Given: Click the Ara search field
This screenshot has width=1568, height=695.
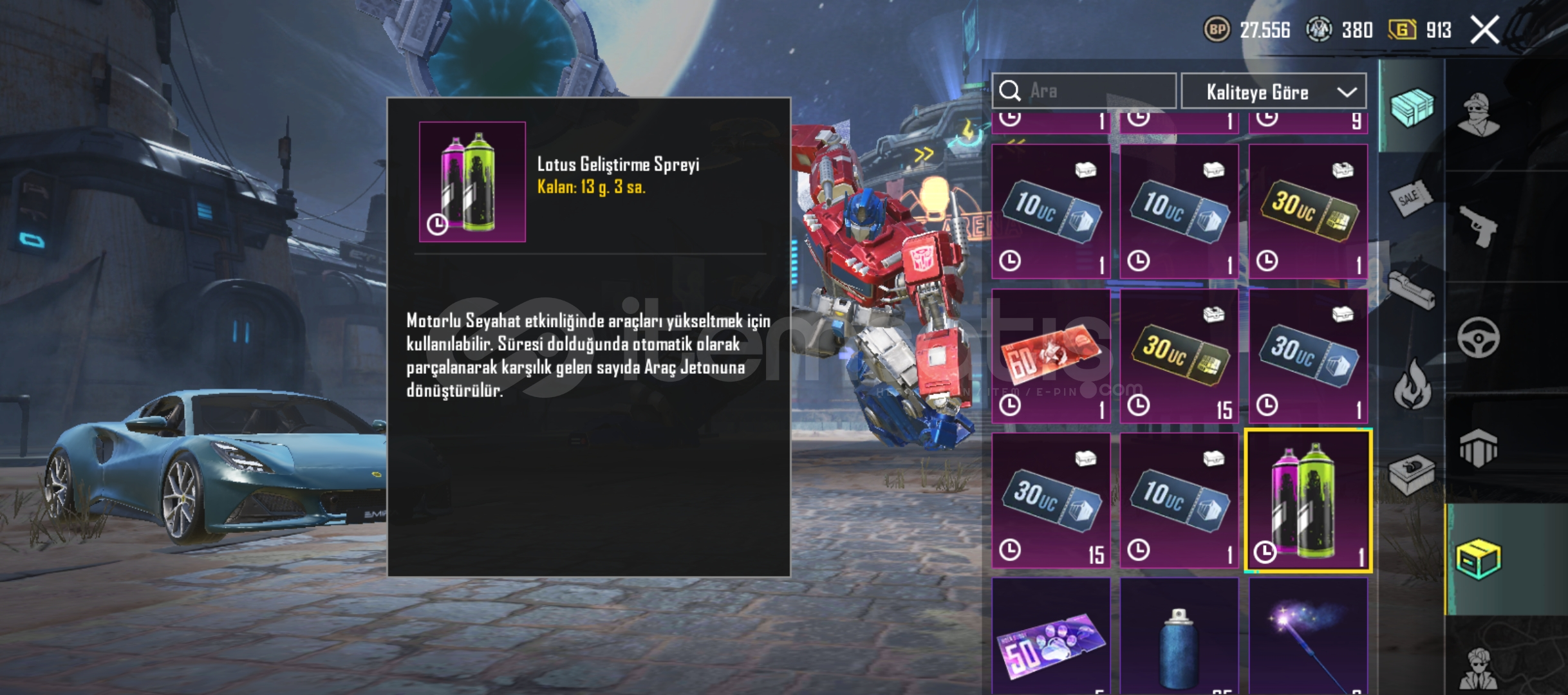Looking at the screenshot, I should tap(1084, 91).
